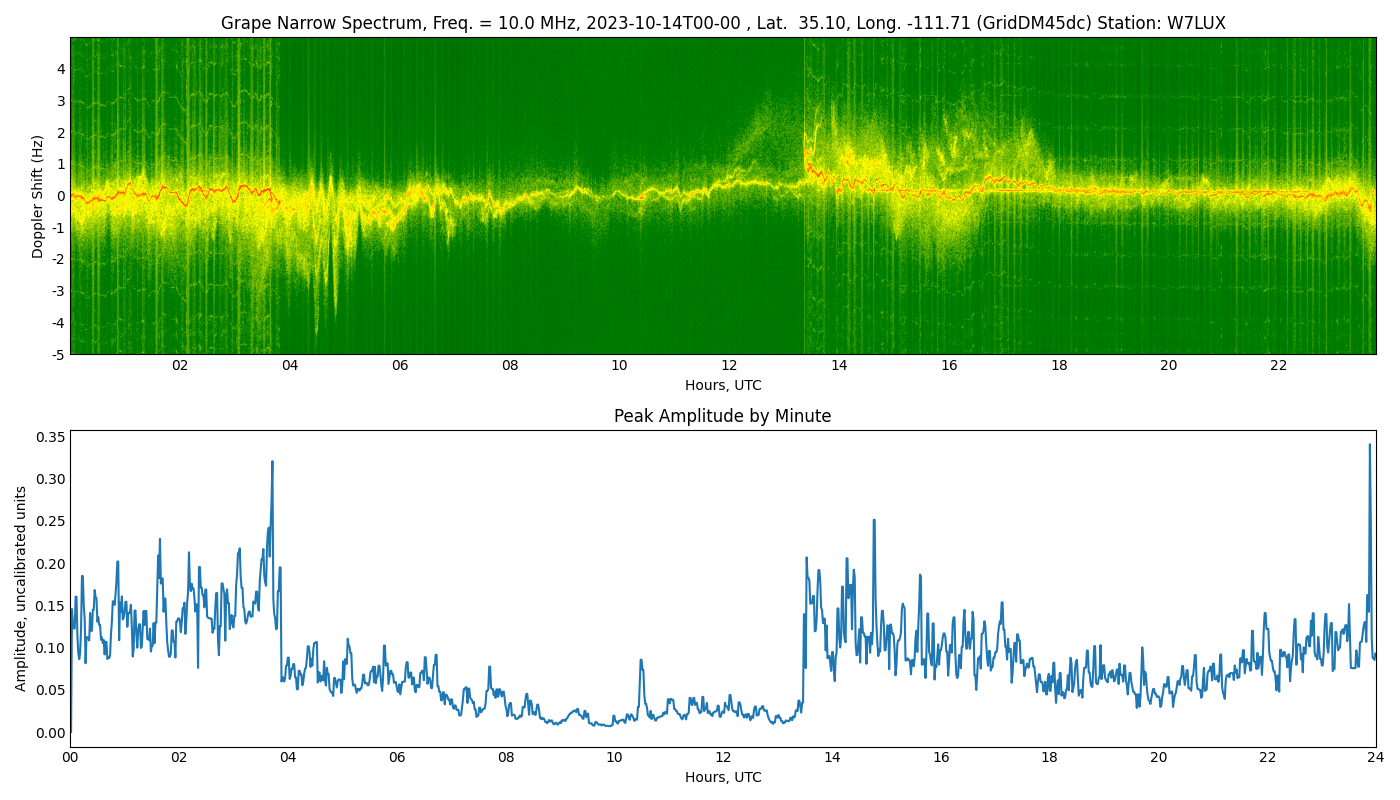
Task: Click the 4 Hz Doppler shift tick label
Action: pyautogui.click(x=61, y=69)
